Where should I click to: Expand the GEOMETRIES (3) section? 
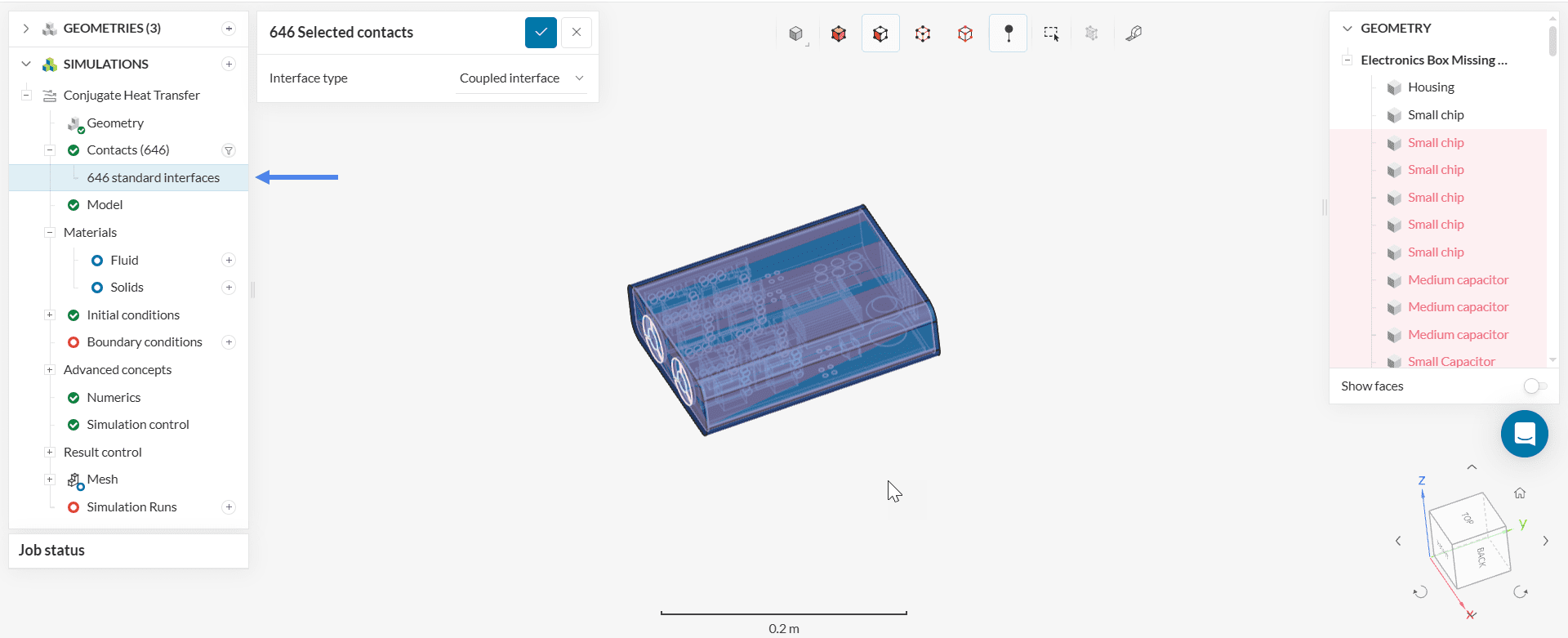(x=26, y=29)
